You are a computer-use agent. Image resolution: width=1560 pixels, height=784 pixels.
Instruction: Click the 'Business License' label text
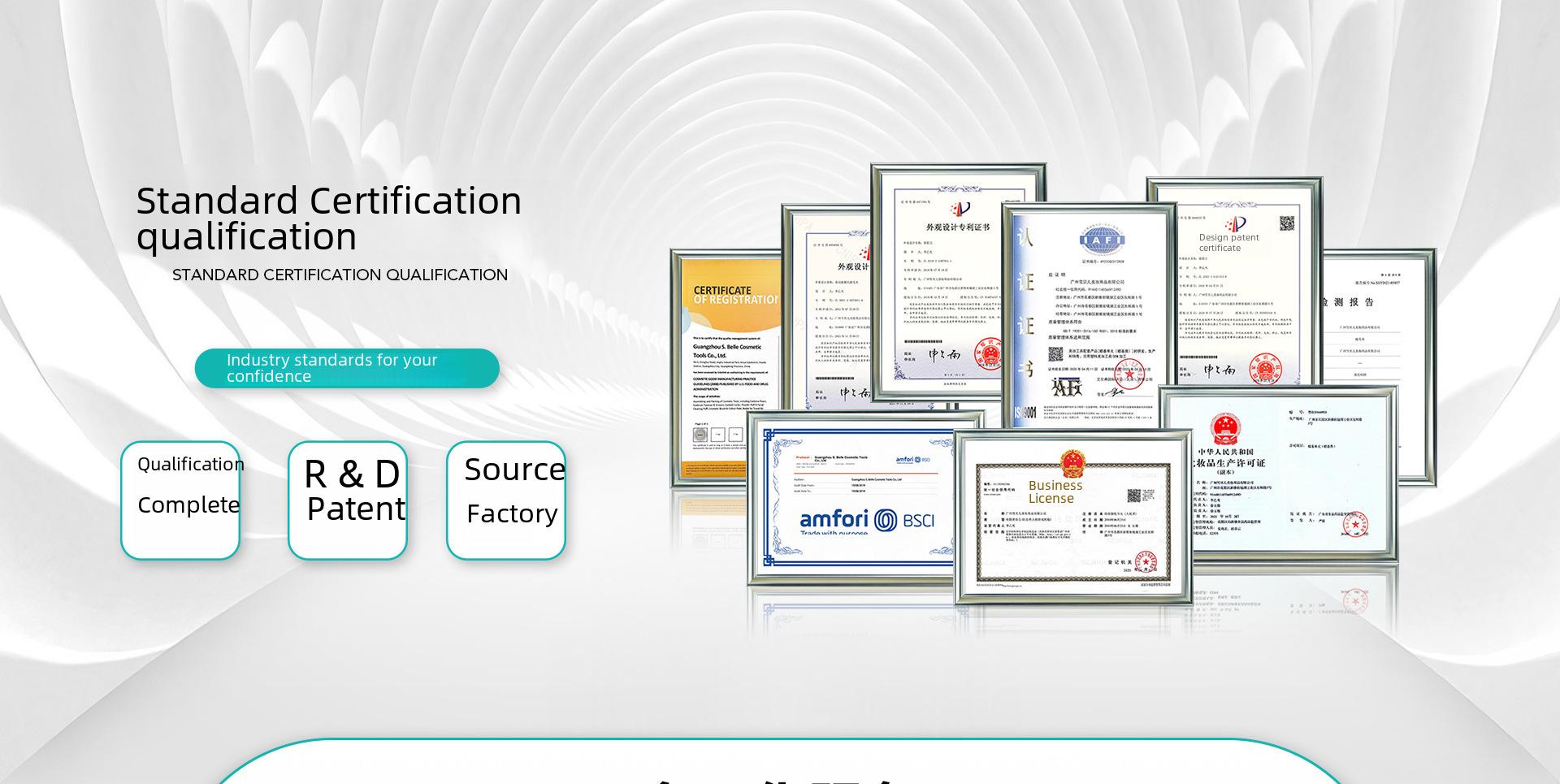tap(1055, 492)
